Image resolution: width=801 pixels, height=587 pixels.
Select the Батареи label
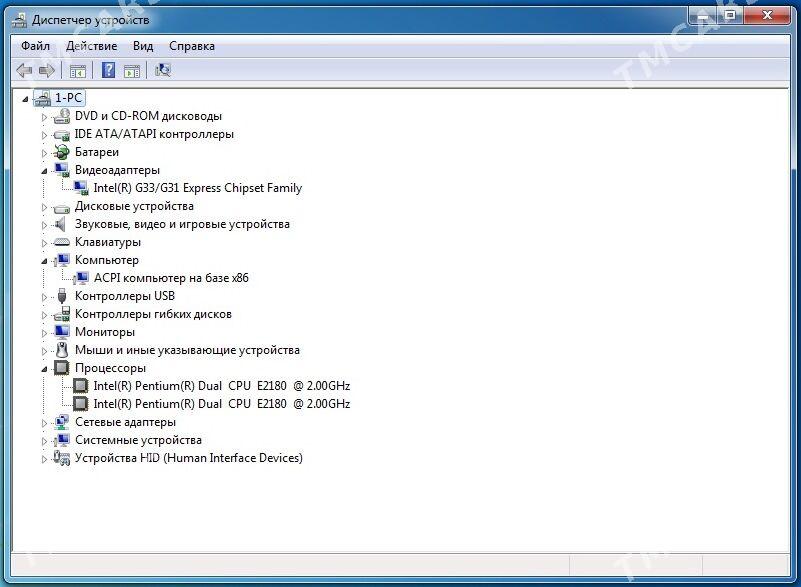click(97, 152)
